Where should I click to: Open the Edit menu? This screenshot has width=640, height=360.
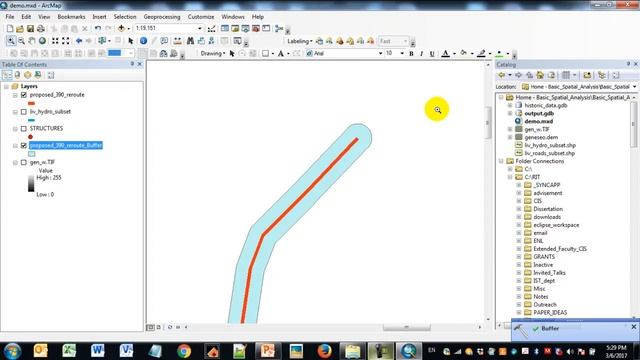point(26,17)
